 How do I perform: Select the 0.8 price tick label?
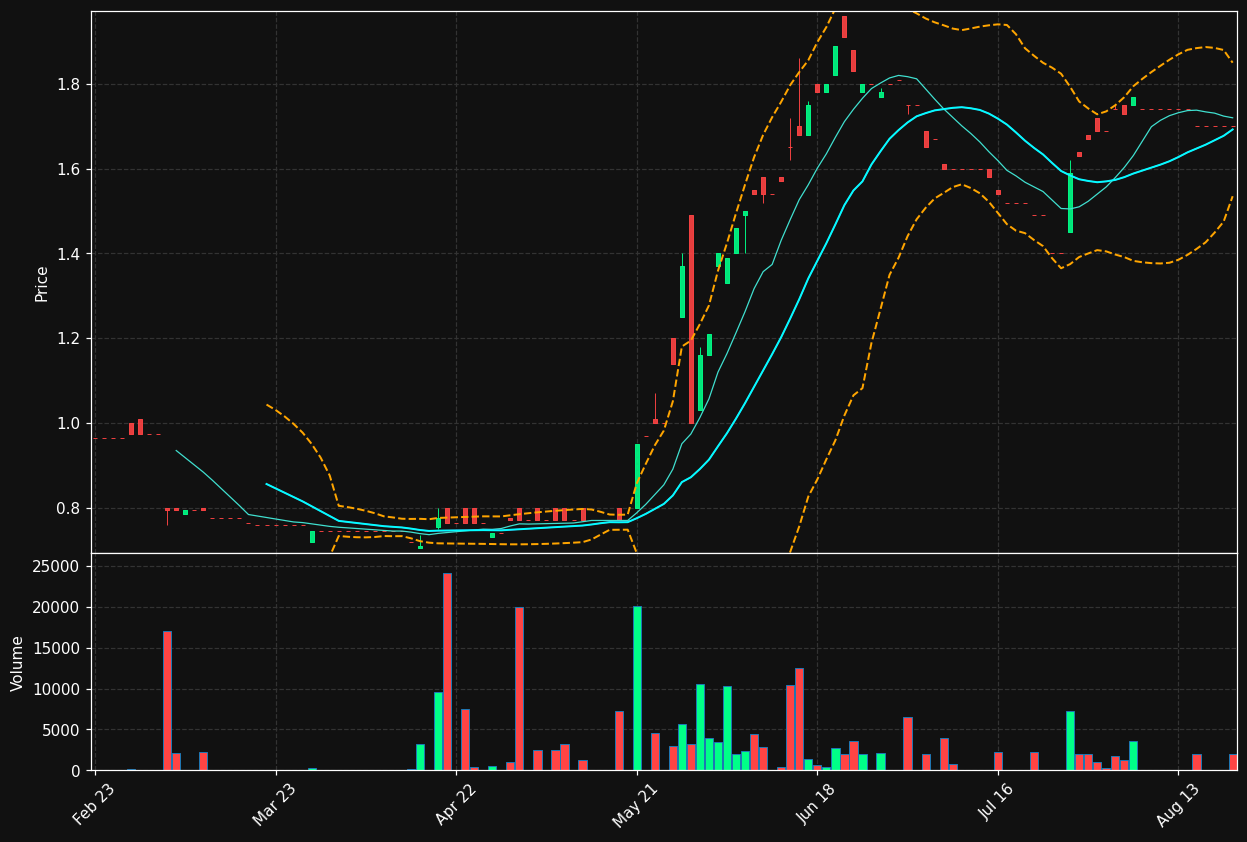70,508
